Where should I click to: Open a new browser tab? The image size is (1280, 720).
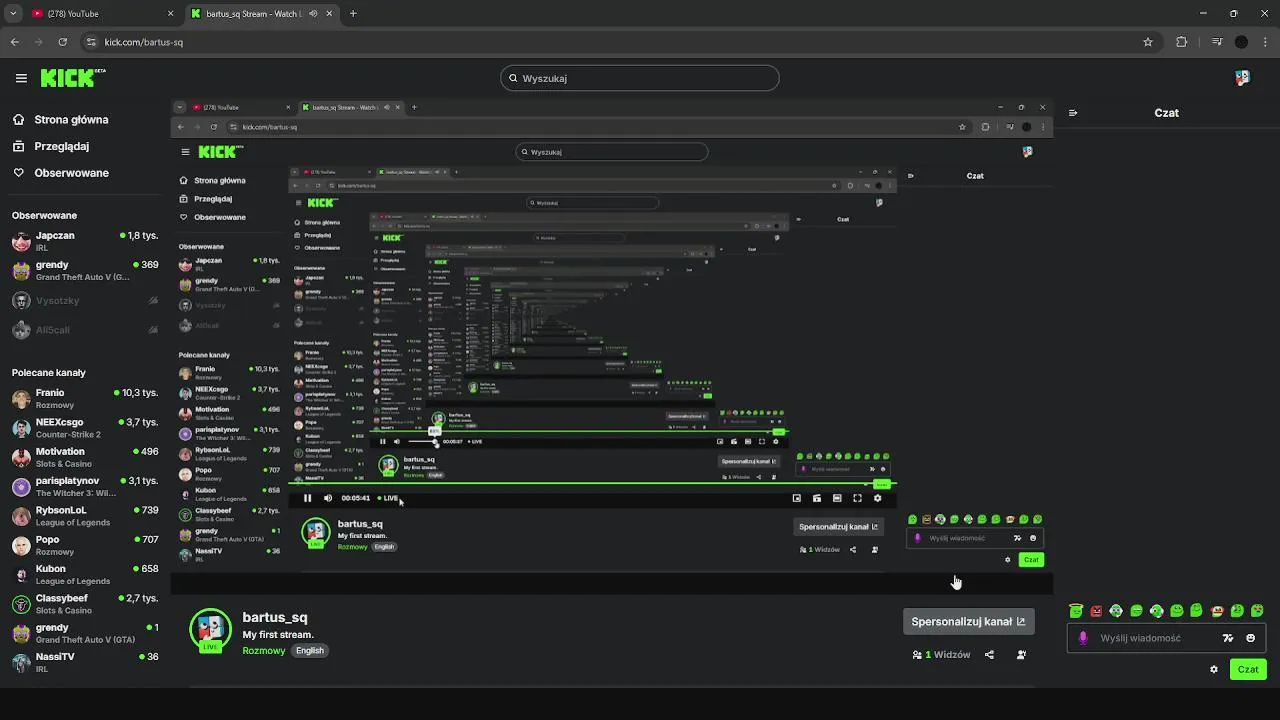[353, 14]
